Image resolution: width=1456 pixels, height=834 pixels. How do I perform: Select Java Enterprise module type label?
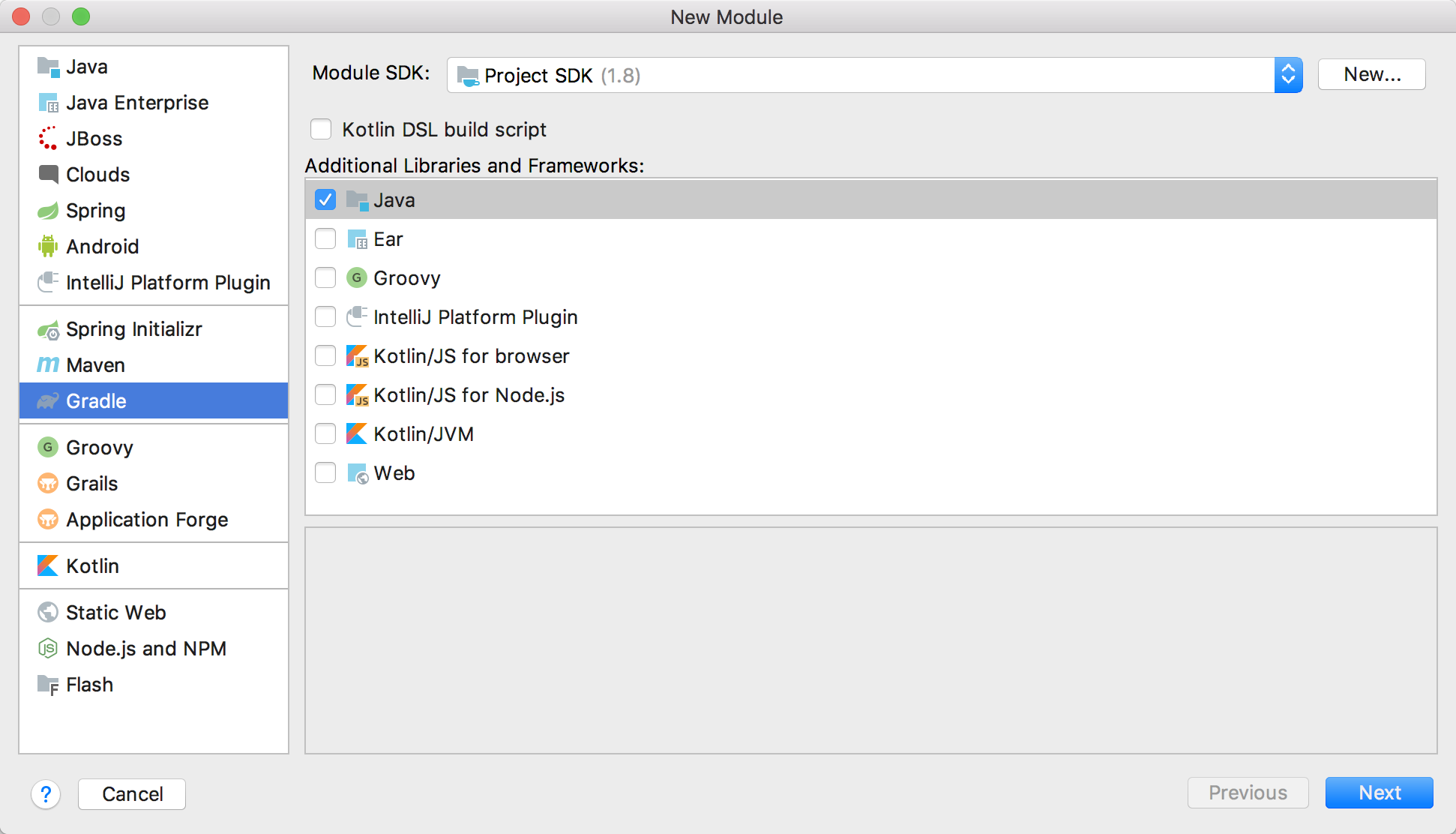click(x=137, y=103)
